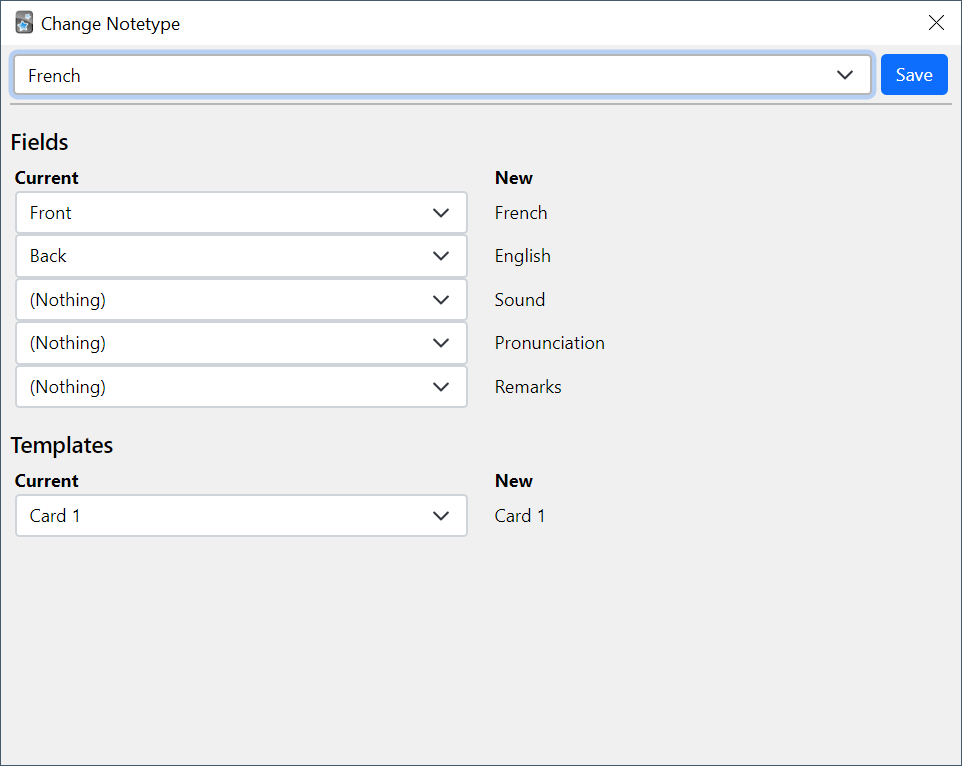The image size is (962, 766).
Task: Click the chevron beside the Sound field row
Action: pos(440,299)
